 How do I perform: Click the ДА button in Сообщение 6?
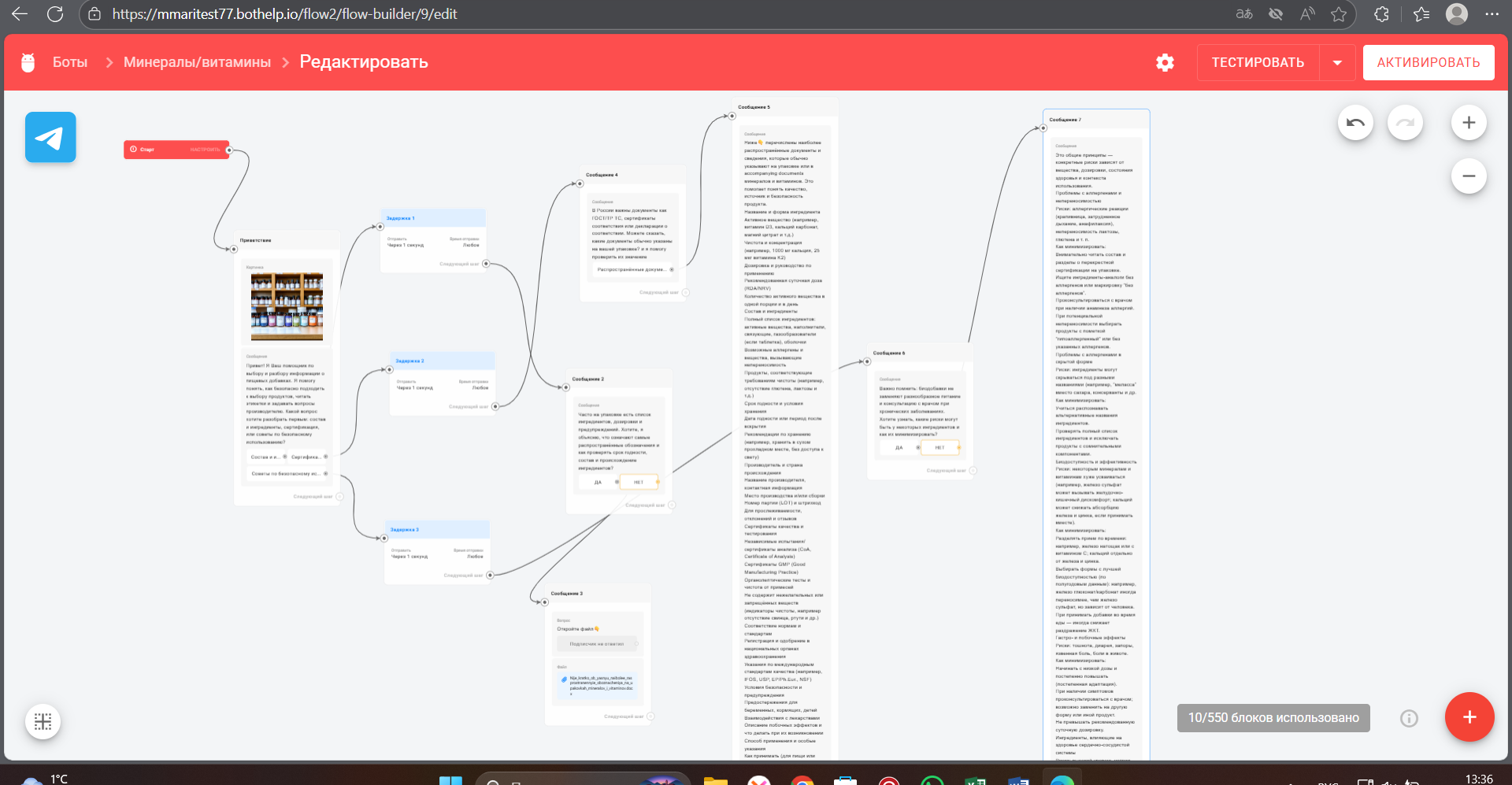[899, 447]
